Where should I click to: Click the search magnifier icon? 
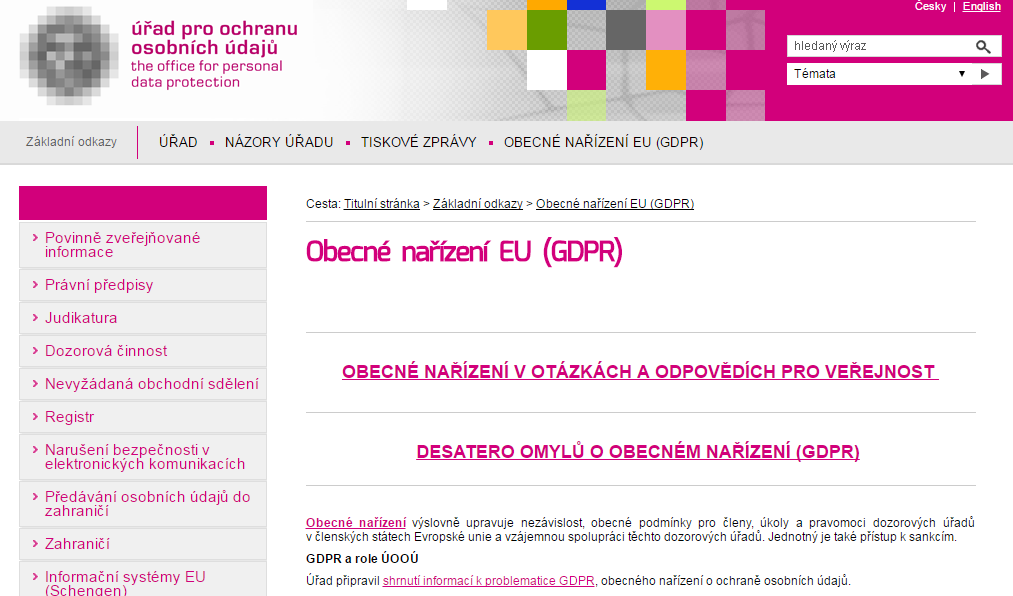click(x=983, y=46)
